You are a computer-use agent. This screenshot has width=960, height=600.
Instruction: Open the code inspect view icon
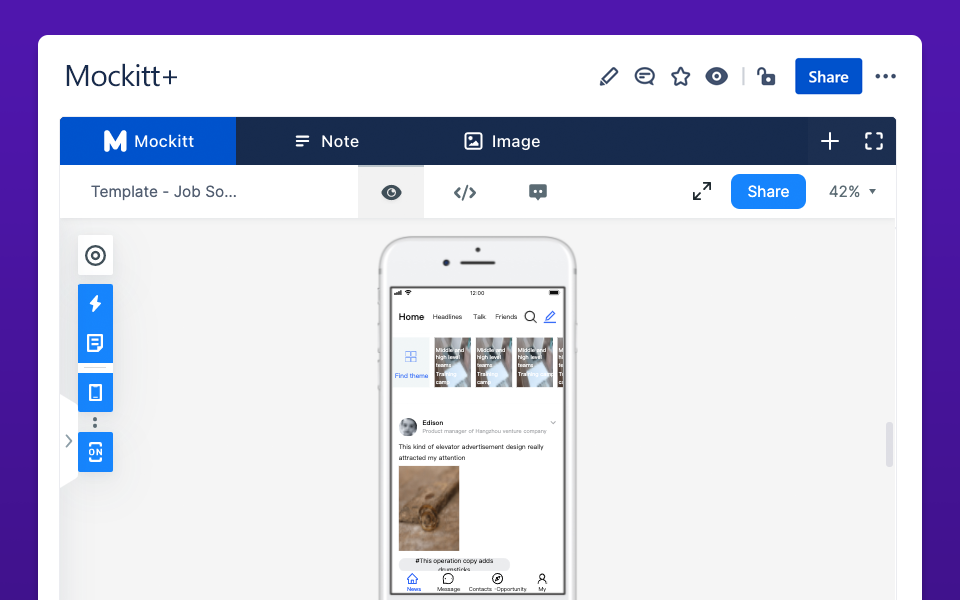(465, 192)
